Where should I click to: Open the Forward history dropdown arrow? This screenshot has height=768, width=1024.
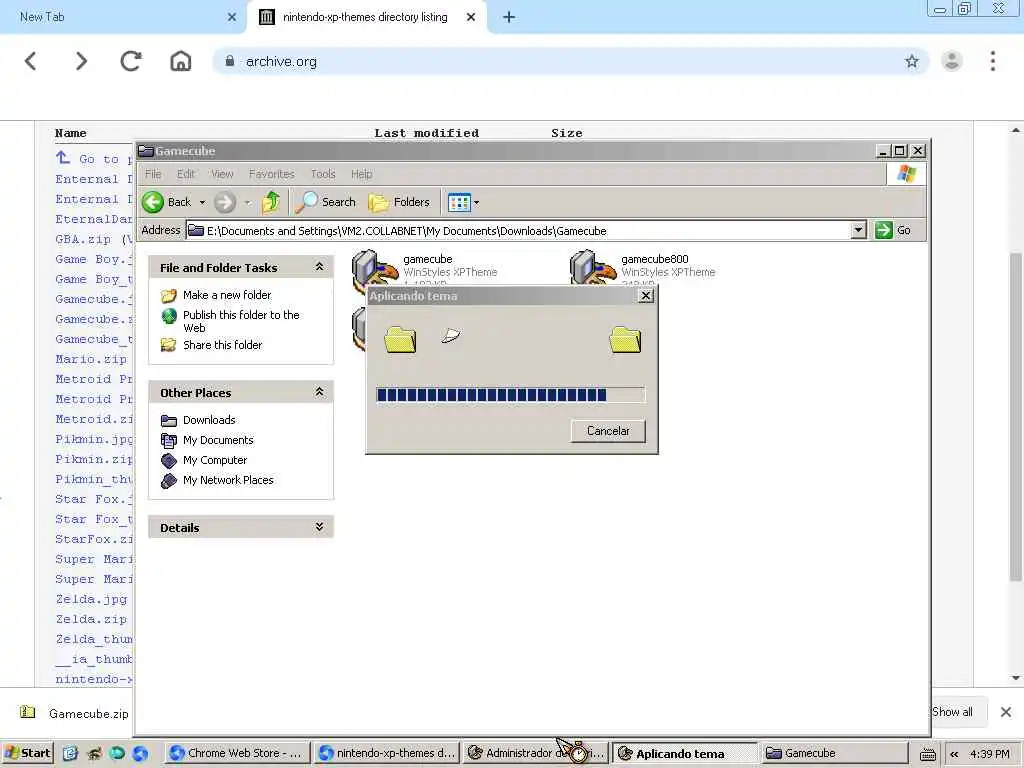[x=248, y=202]
